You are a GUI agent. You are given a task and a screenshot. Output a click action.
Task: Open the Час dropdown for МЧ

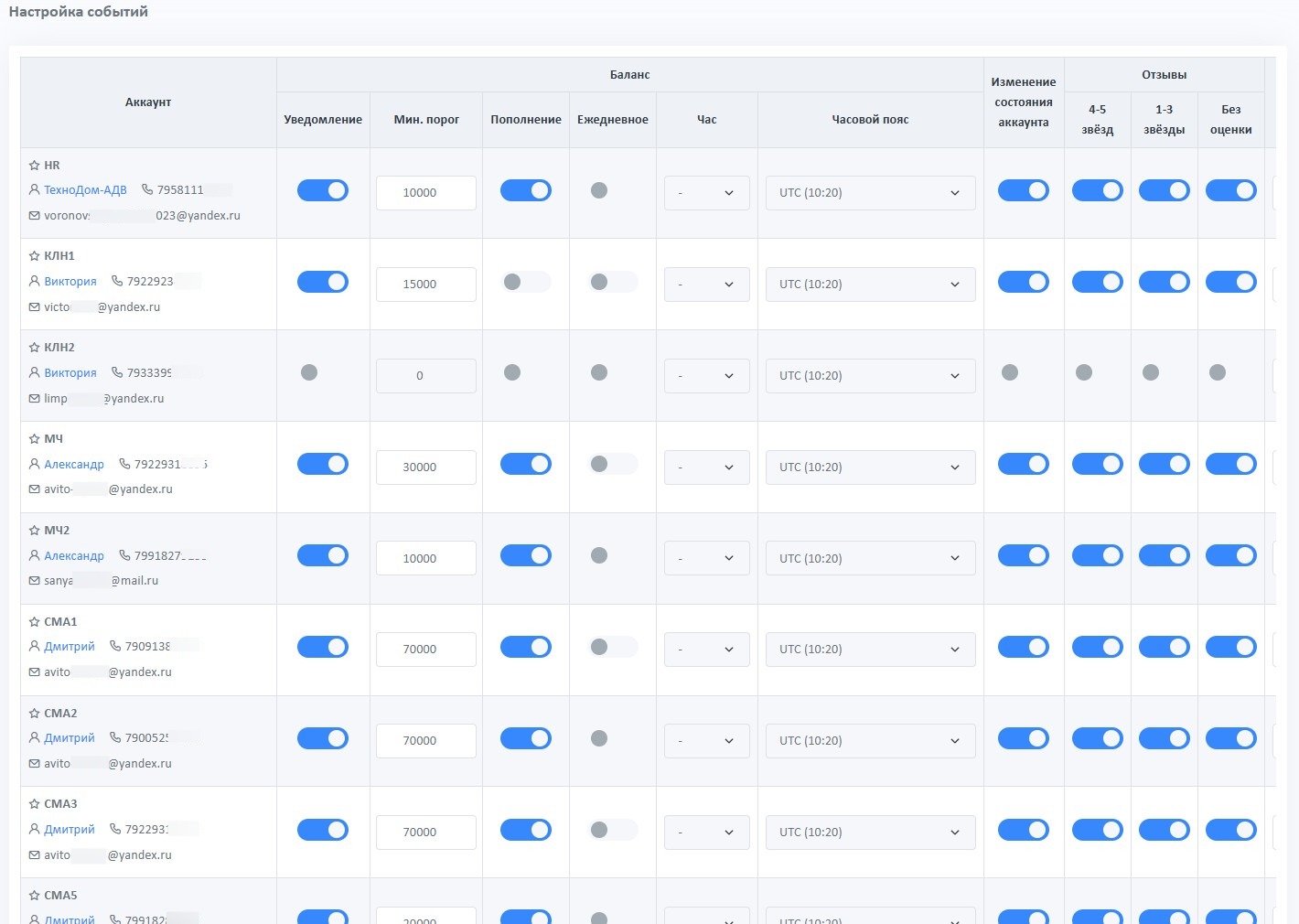[x=707, y=467]
